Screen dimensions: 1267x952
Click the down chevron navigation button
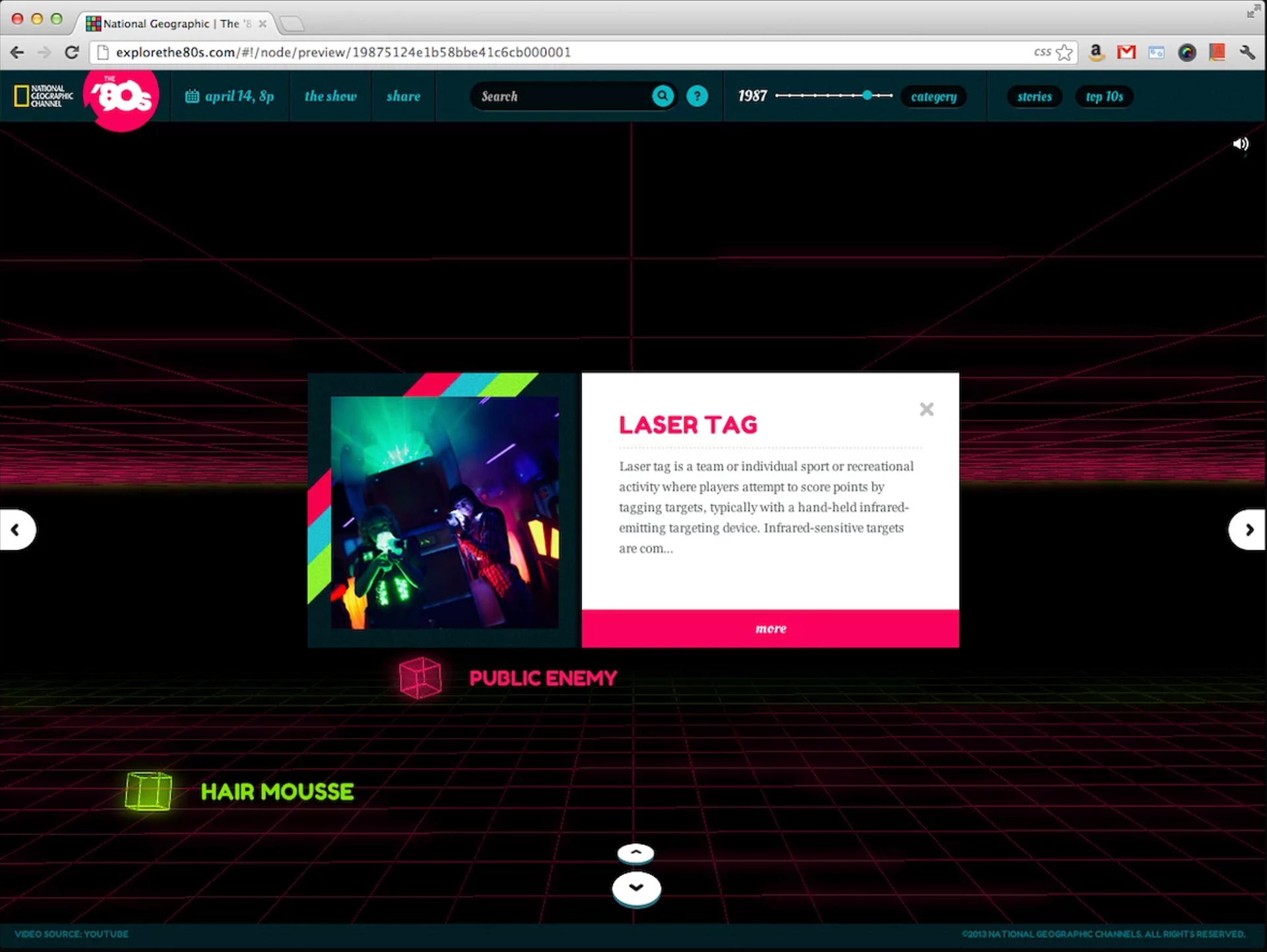(x=636, y=888)
